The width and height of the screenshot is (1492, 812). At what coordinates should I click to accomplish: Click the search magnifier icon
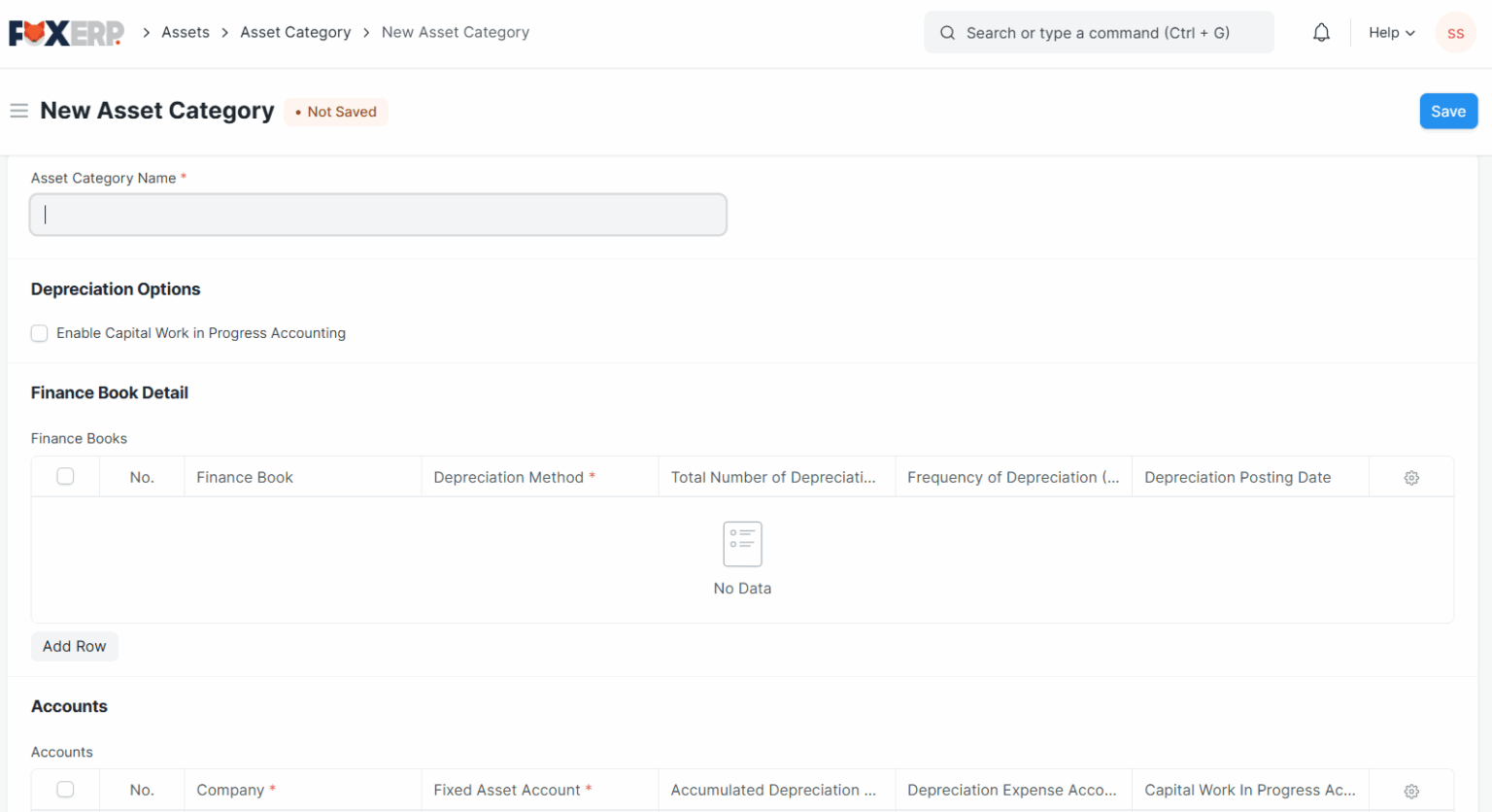(x=946, y=32)
